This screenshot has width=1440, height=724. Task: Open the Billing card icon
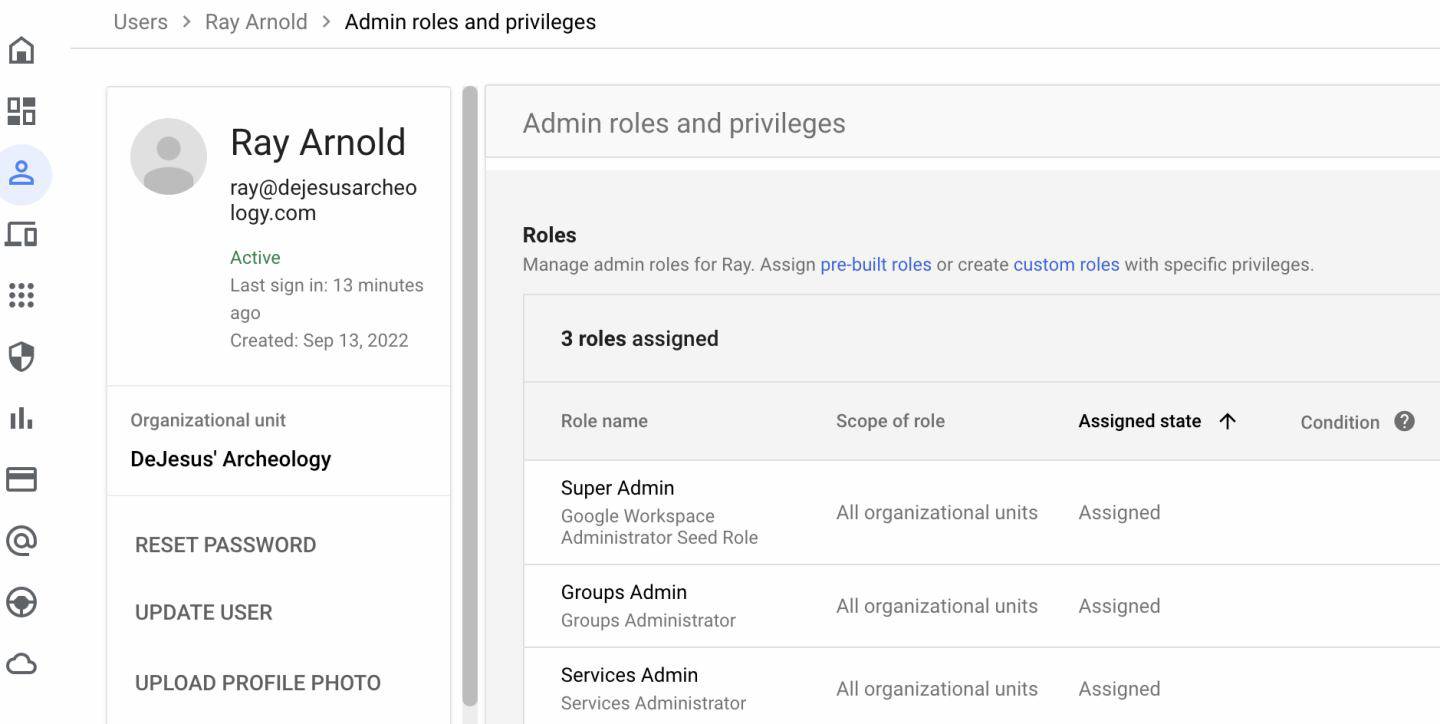pyautogui.click(x=21, y=479)
